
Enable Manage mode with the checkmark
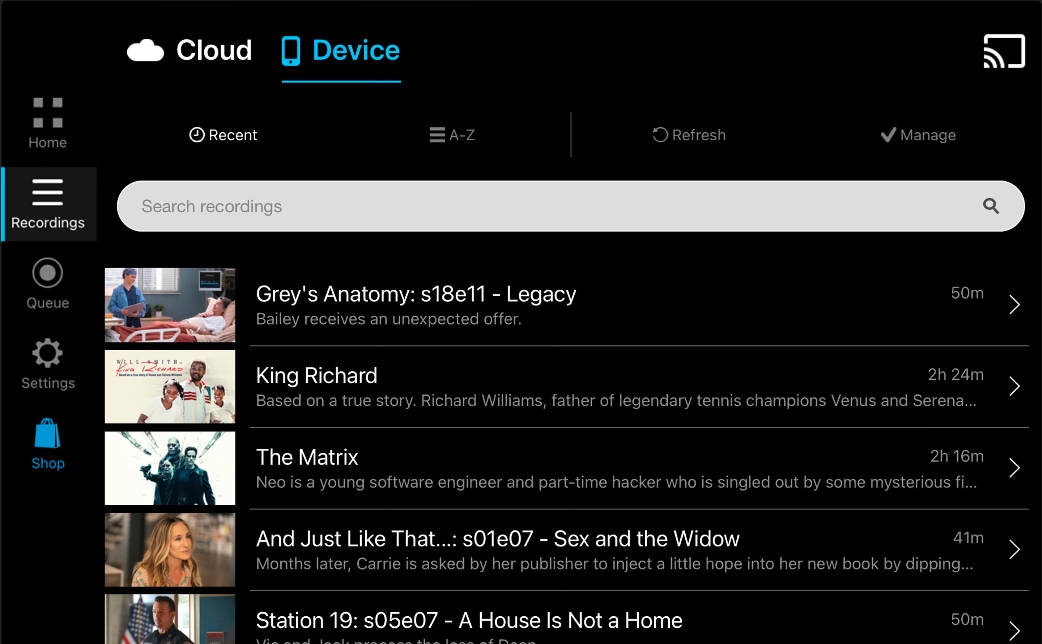point(917,134)
